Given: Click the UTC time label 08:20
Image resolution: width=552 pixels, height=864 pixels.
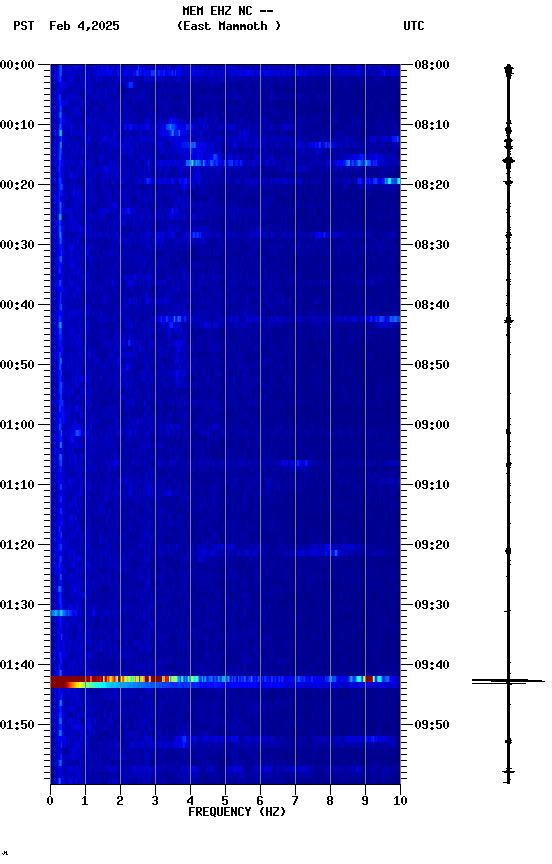Looking at the screenshot, I should click(x=432, y=185).
